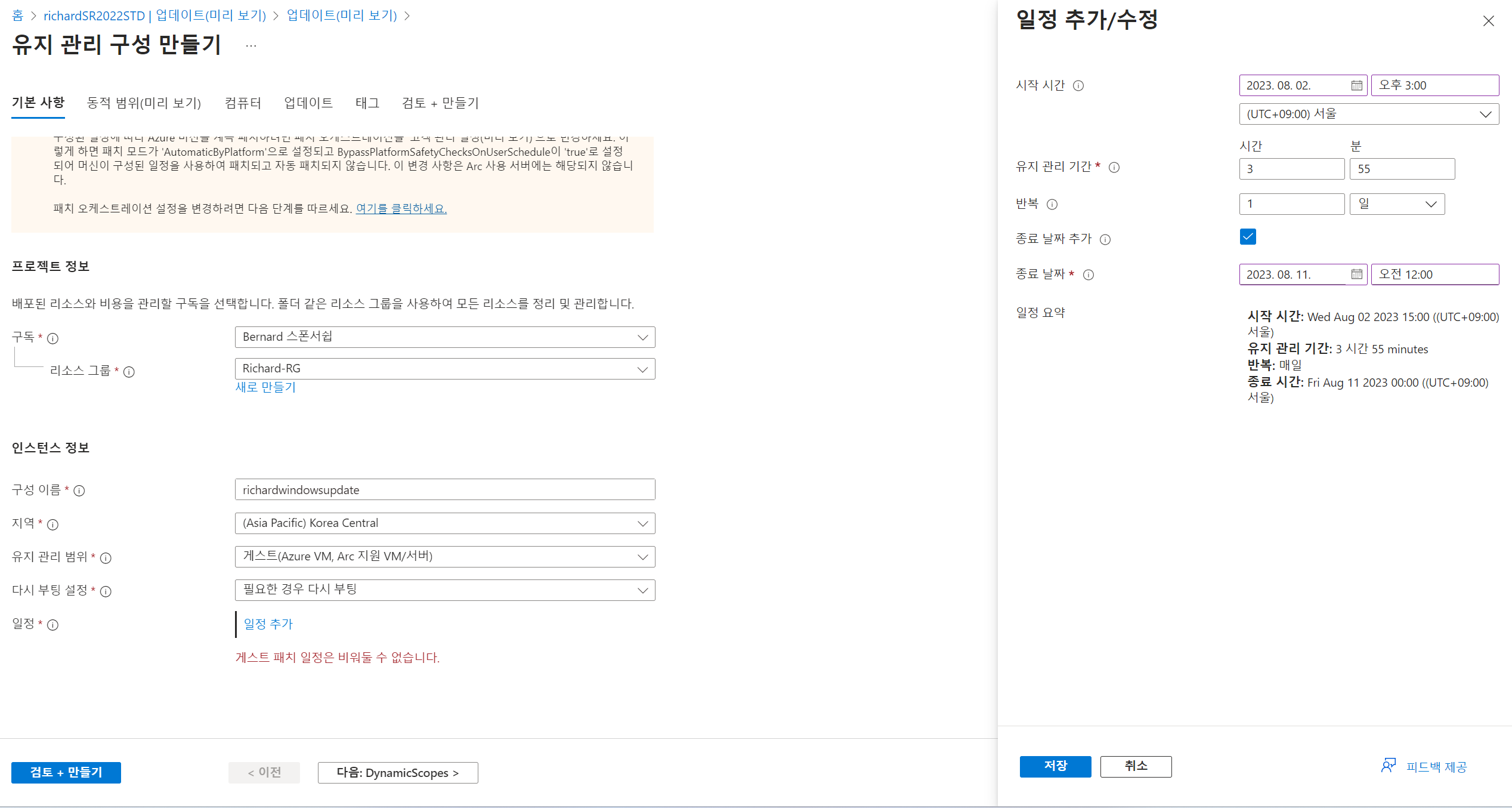The image size is (1512, 808).
Task: Click info icon beside 구독 label
Action: click(x=52, y=339)
